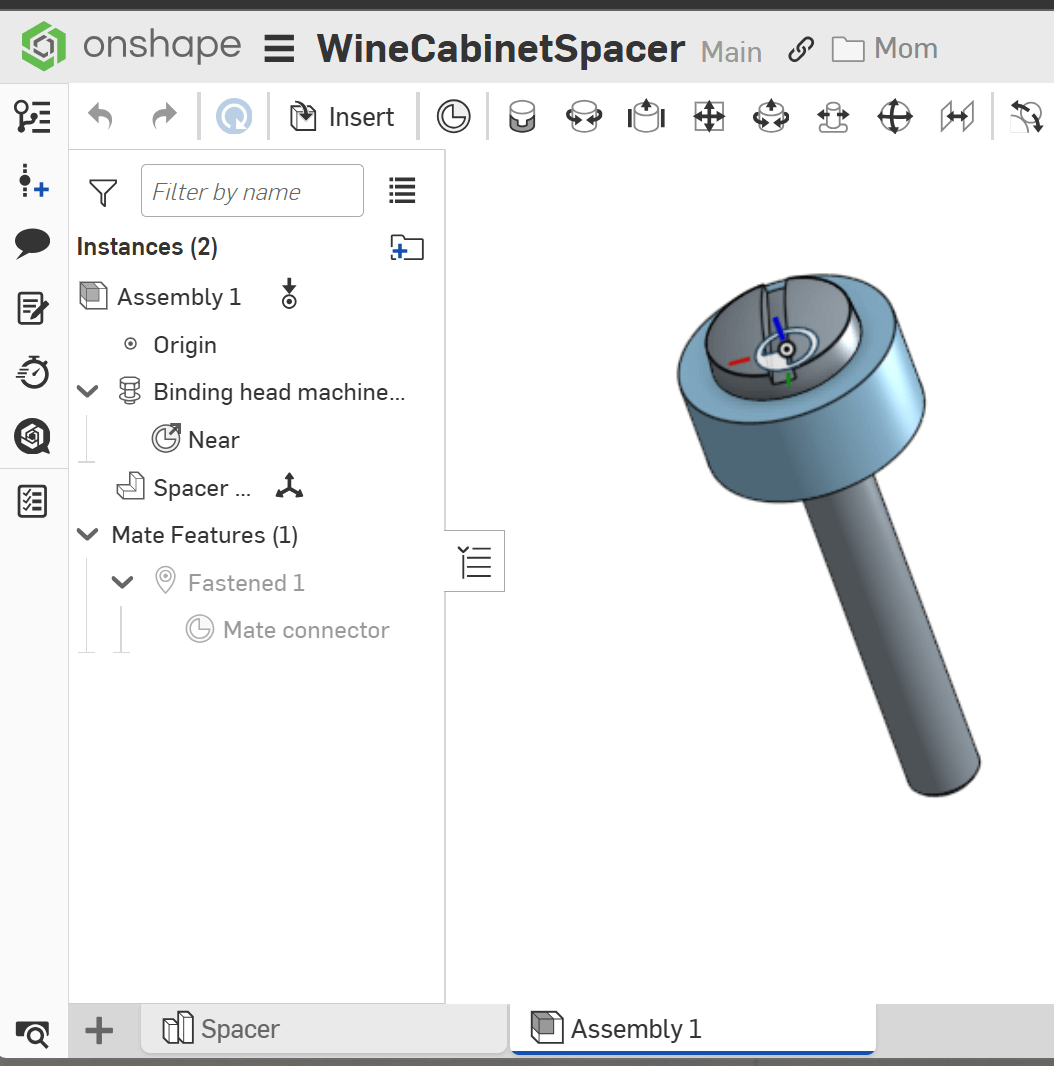
Task: Select the Slider mate tool
Action: [646, 116]
